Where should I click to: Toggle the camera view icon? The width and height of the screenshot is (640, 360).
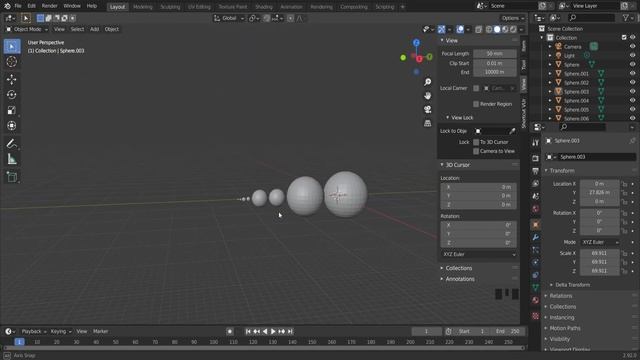[x=427, y=109]
